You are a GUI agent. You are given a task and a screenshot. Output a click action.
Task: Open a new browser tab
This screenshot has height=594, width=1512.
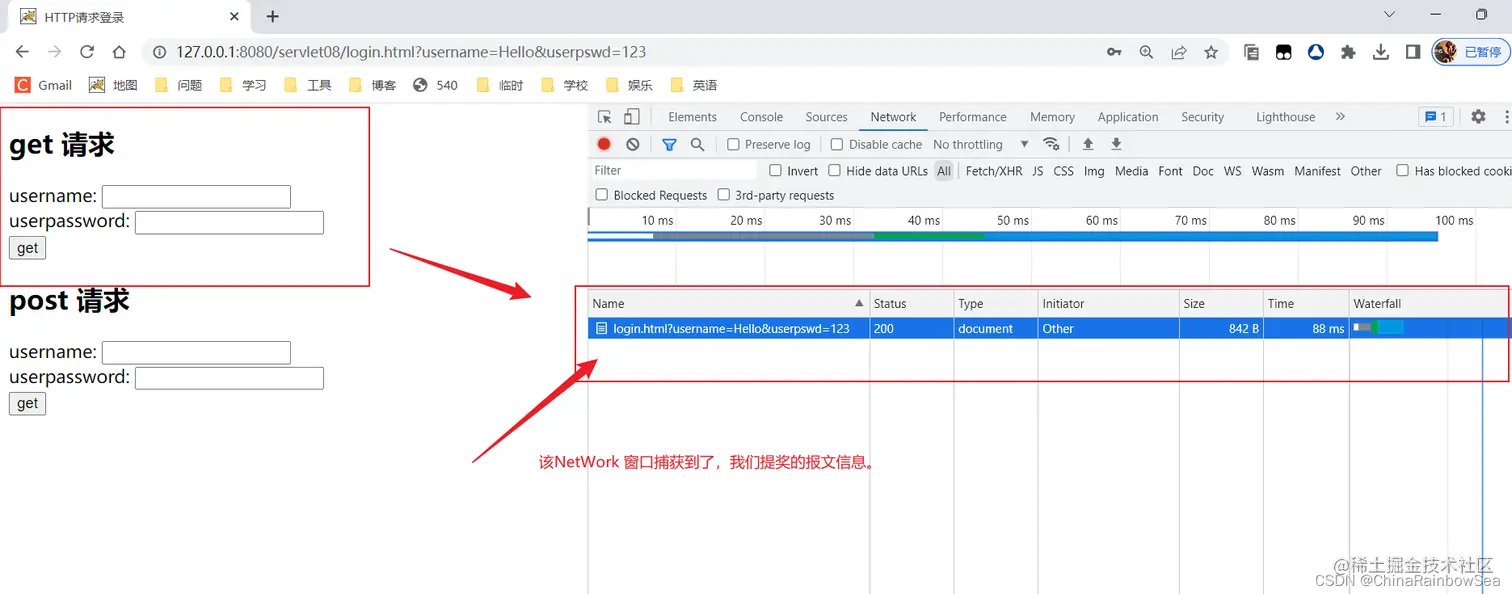coord(272,16)
